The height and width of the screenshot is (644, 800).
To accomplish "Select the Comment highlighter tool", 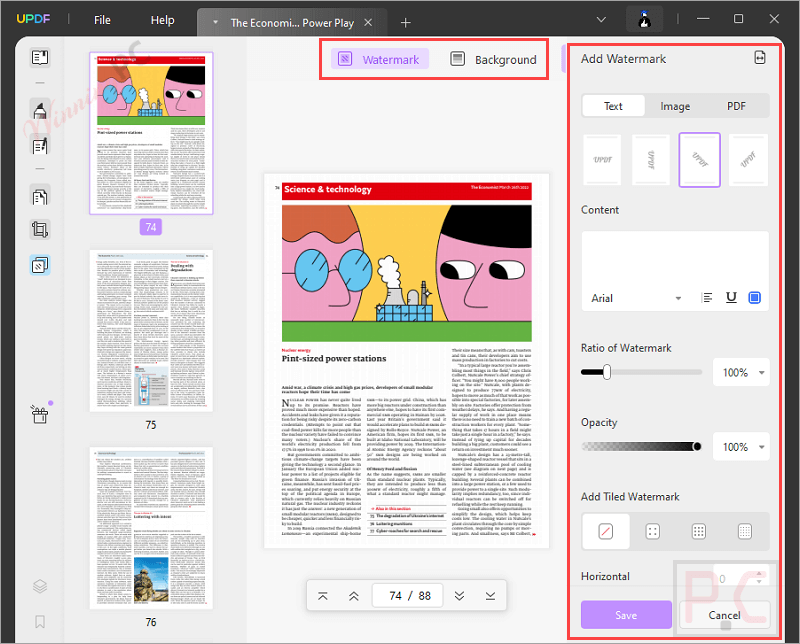I will point(40,109).
